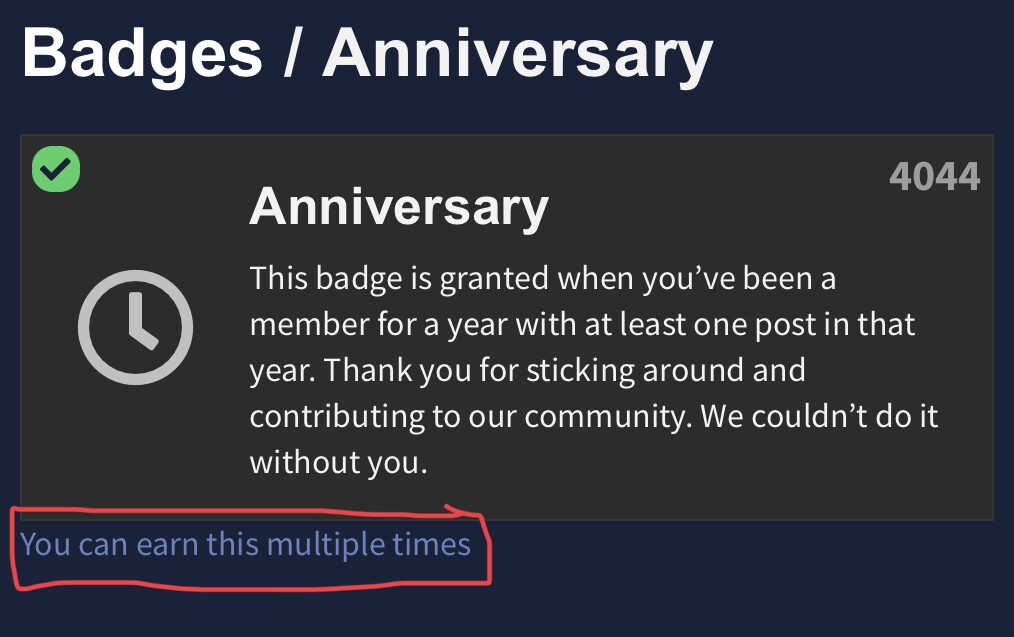Click the phrase "We couldn't do it"

point(819,417)
